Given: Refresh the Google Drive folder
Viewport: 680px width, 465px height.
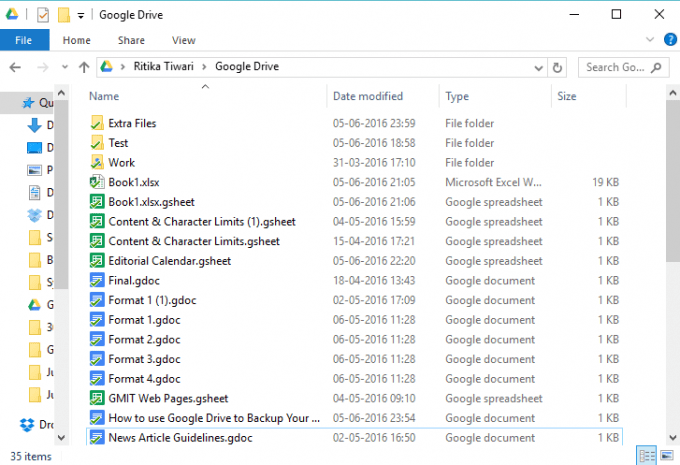Looking at the screenshot, I should pyautogui.click(x=557, y=68).
